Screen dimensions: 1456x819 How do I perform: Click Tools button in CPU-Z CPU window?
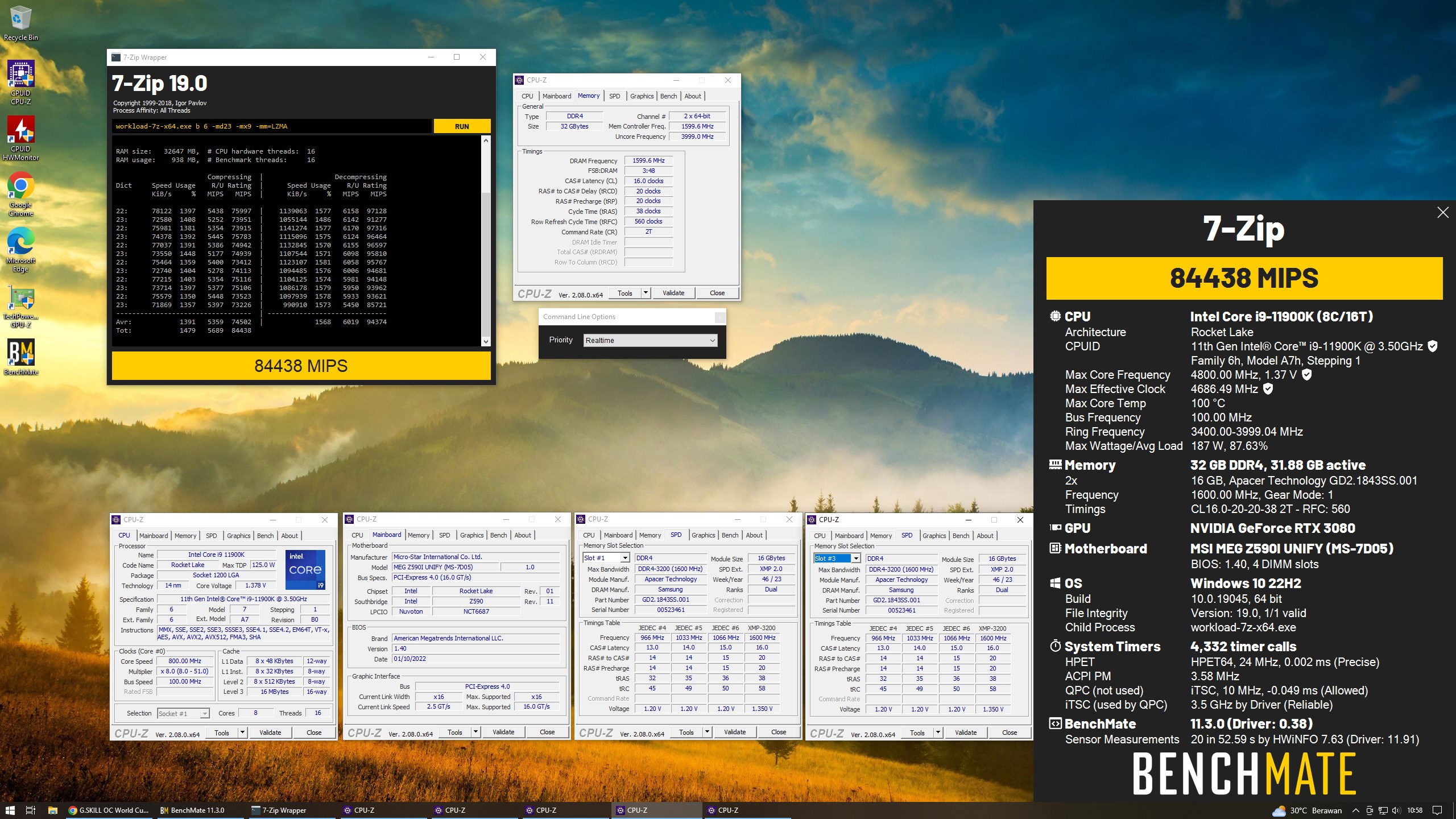pyautogui.click(x=222, y=733)
